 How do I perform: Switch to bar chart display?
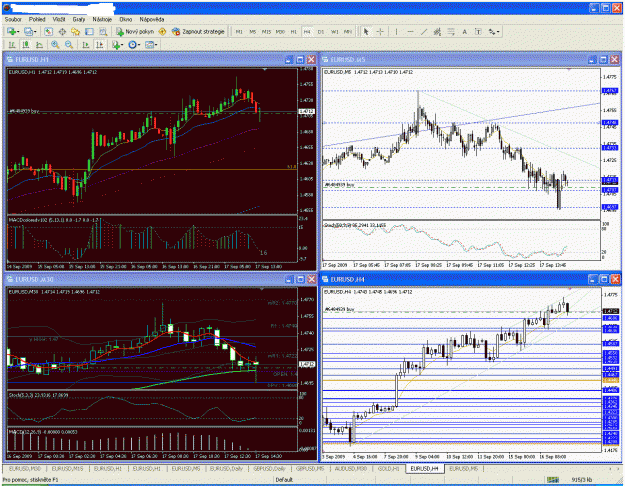(x=12, y=45)
